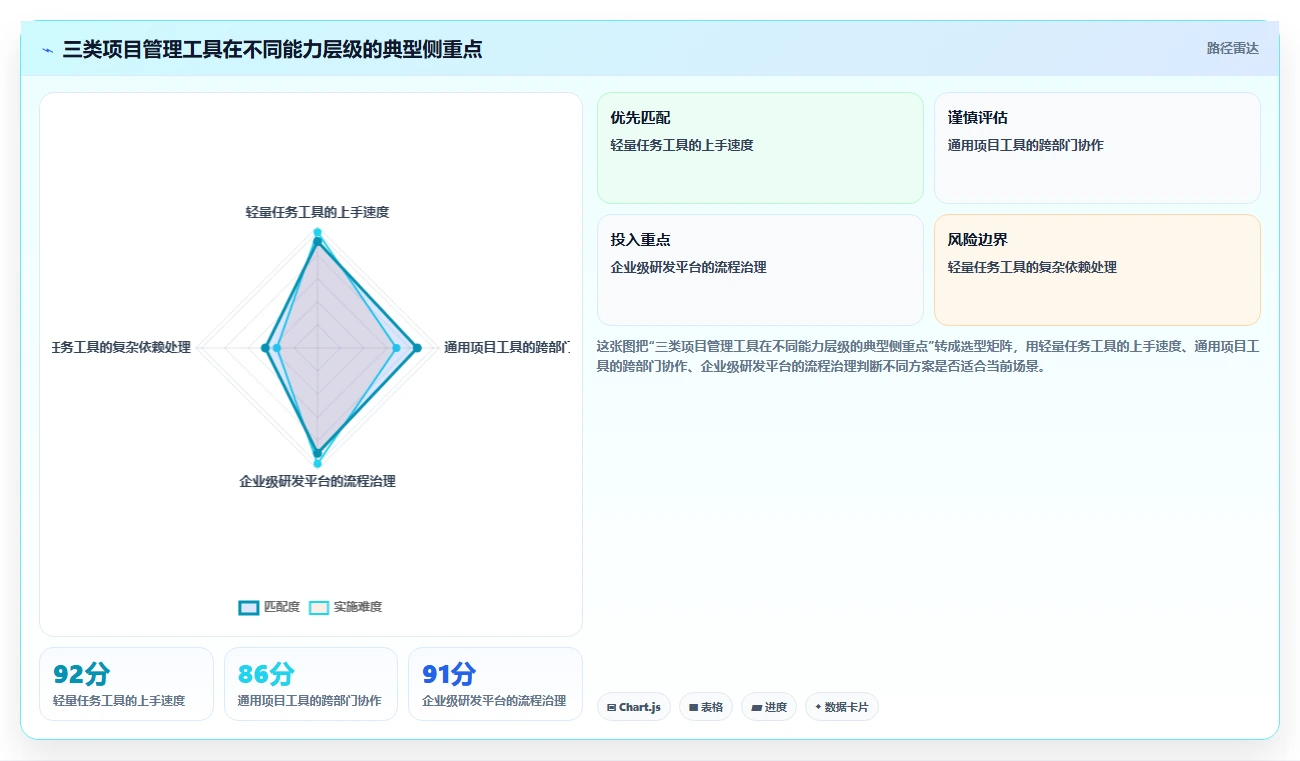Click the 匹配度 legend label
Viewport: 1300px width, 761px height.
tap(282, 607)
